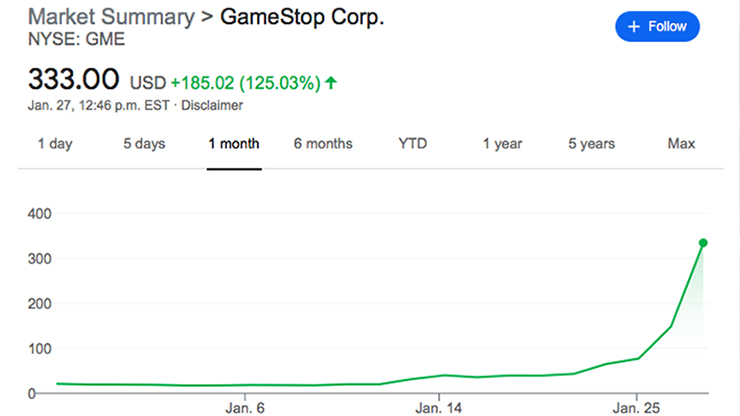This screenshot has width=740, height=416.
Task: Open the Disclaimer link
Action: coord(212,105)
